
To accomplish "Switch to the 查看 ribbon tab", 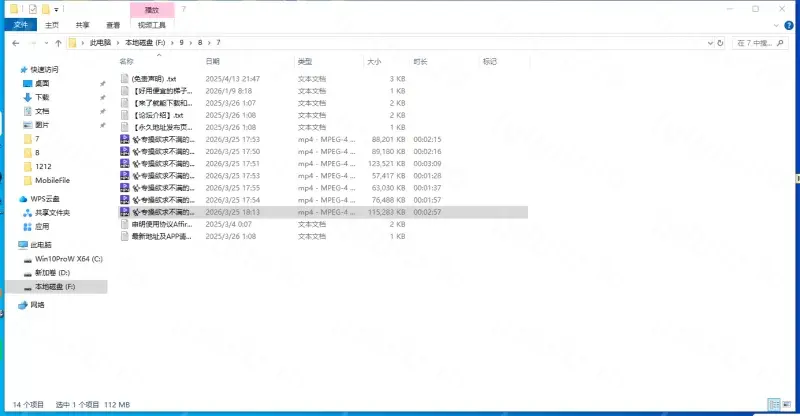I will click(113, 25).
